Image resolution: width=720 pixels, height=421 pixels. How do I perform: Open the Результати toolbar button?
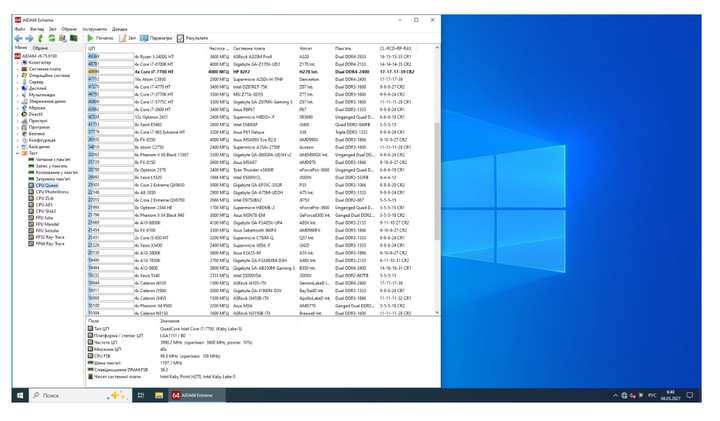(192, 38)
